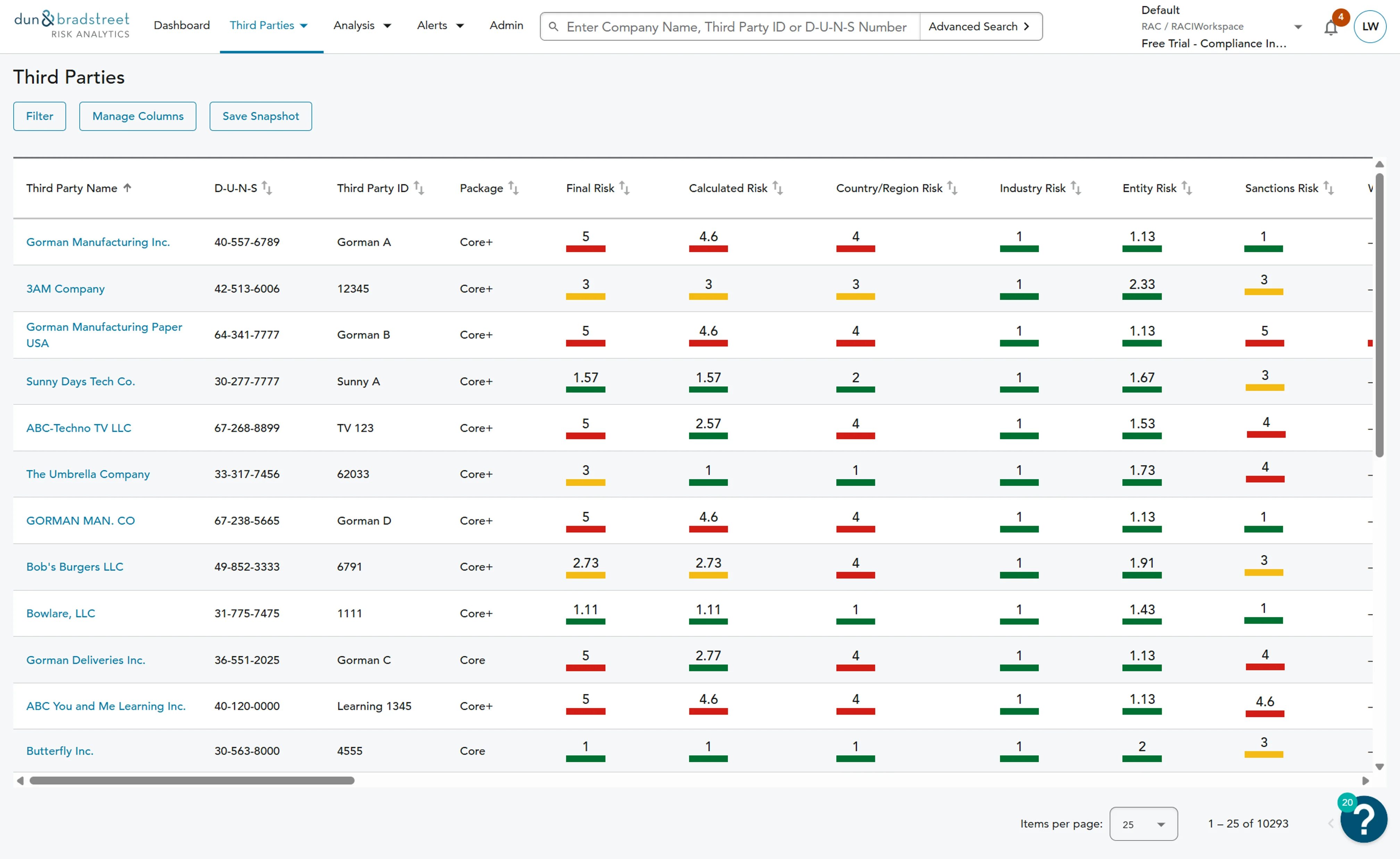Click the Third Parties page heading

pyautogui.click(x=69, y=77)
